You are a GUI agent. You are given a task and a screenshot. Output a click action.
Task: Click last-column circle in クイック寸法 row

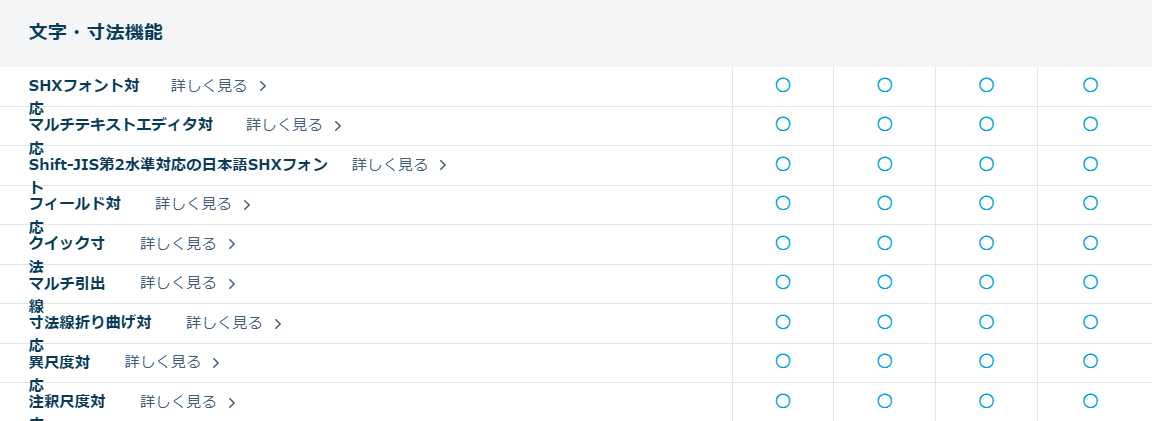tap(1090, 243)
